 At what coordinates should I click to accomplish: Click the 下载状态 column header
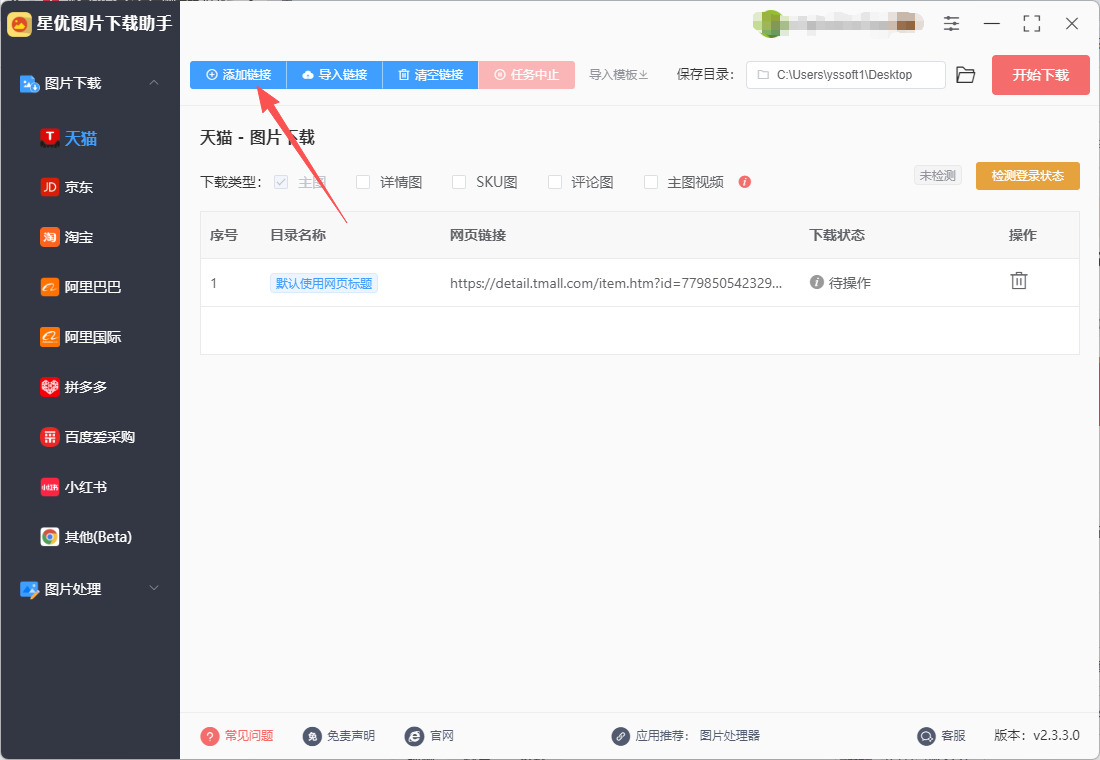(x=837, y=235)
